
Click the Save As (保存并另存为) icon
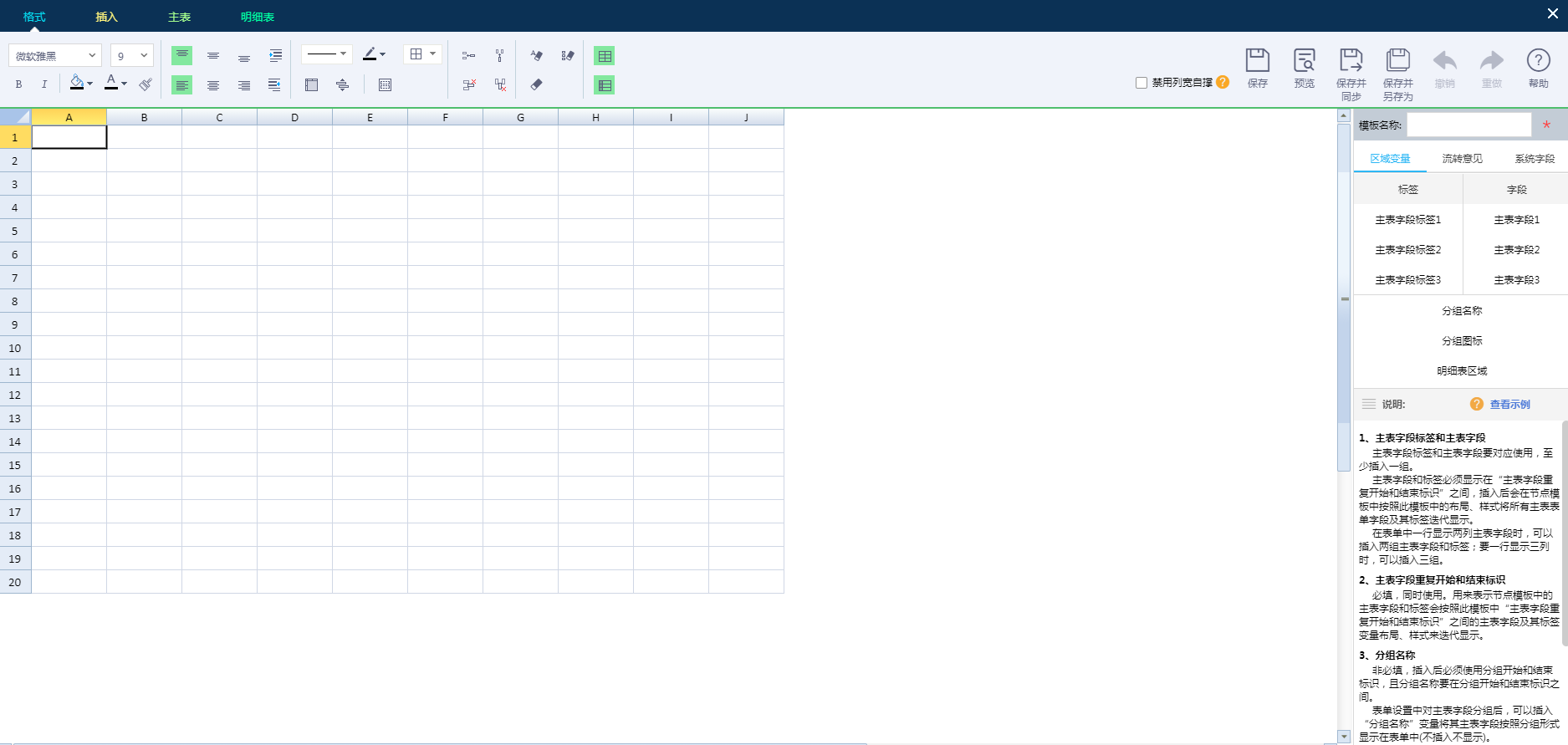click(1397, 62)
